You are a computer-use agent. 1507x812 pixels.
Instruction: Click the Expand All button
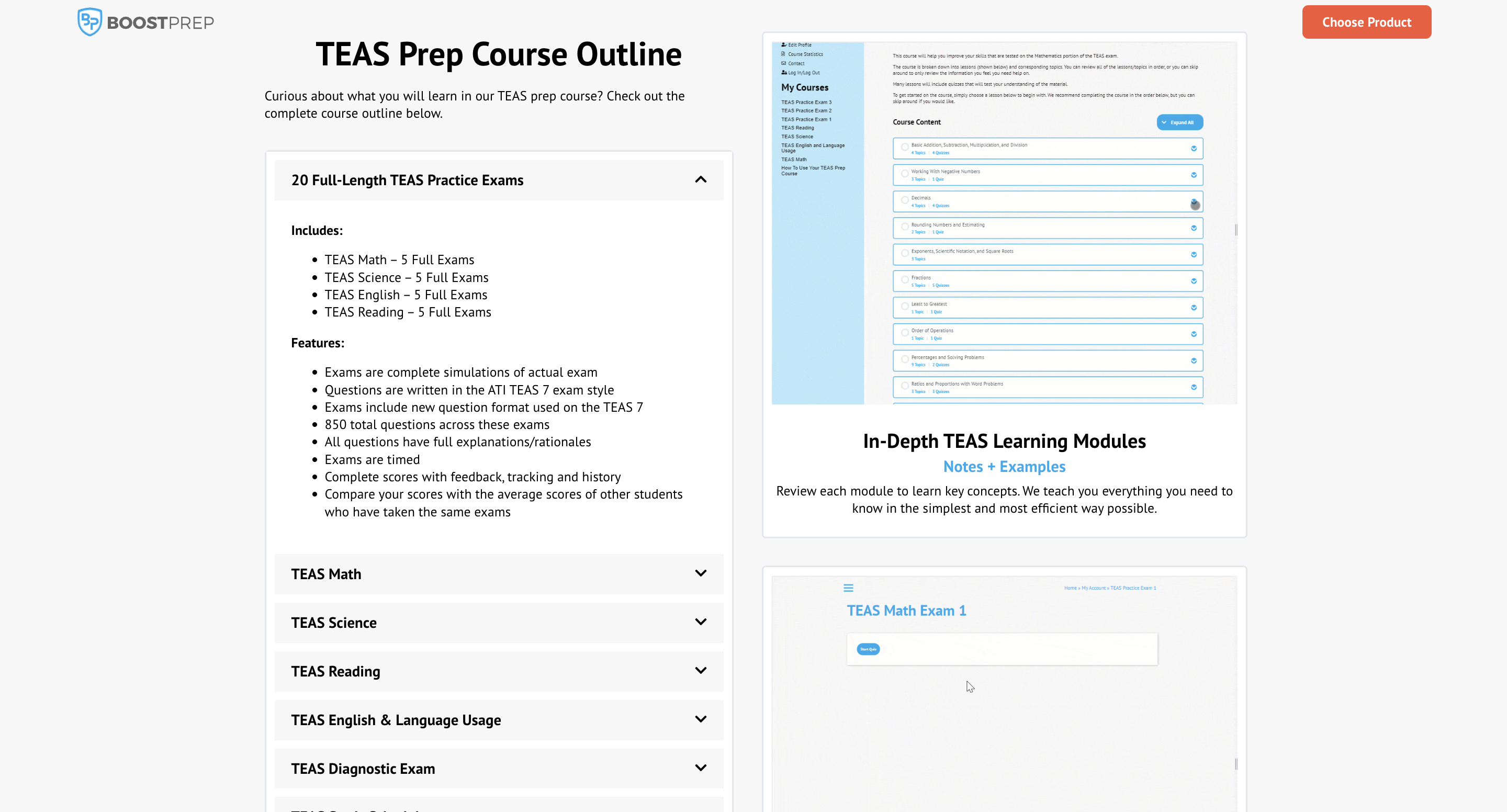pos(1179,122)
